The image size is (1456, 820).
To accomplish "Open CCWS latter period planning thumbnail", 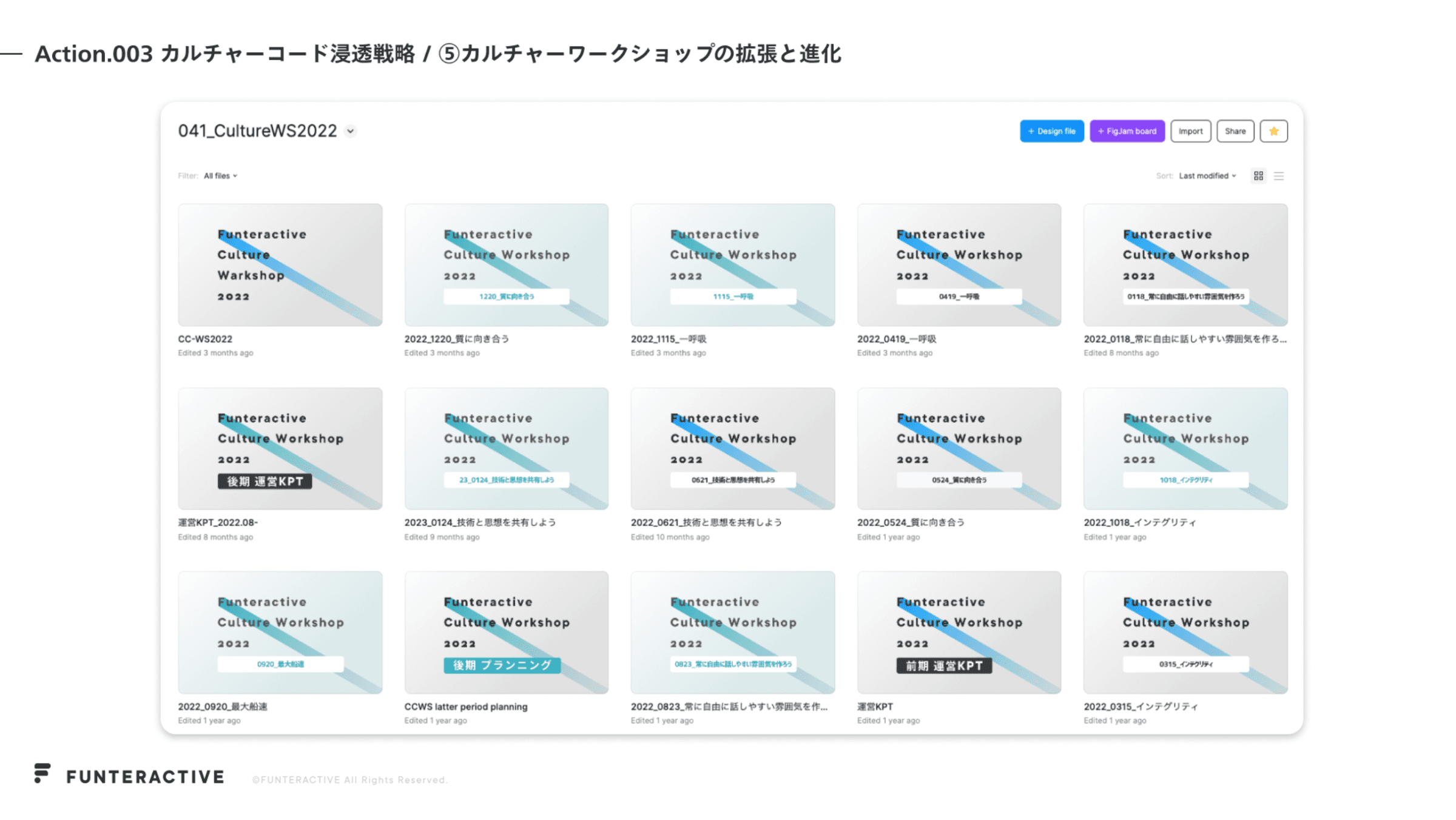I will [x=506, y=633].
